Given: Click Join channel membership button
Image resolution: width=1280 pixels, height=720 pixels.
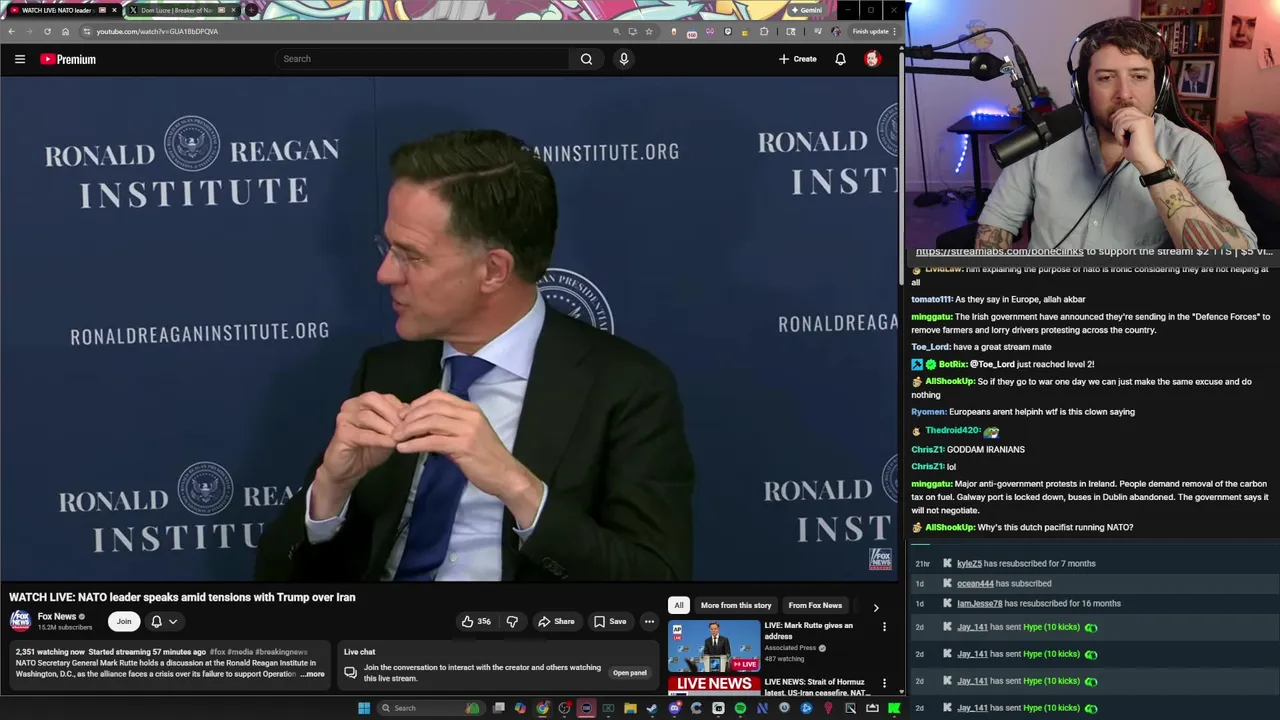Looking at the screenshot, I should (x=124, y=621).
